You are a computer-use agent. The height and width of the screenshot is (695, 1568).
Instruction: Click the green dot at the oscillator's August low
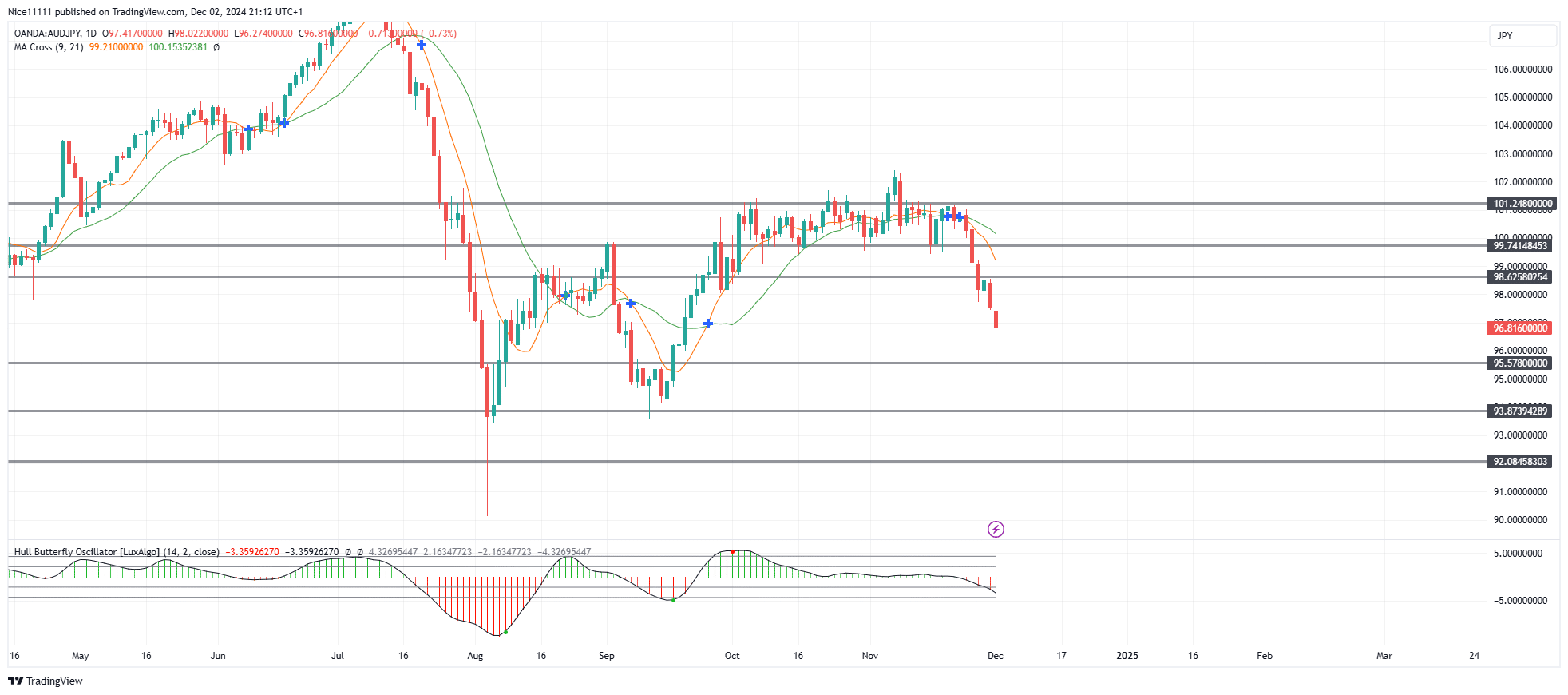pyautogui.click(x=505, y=632)
